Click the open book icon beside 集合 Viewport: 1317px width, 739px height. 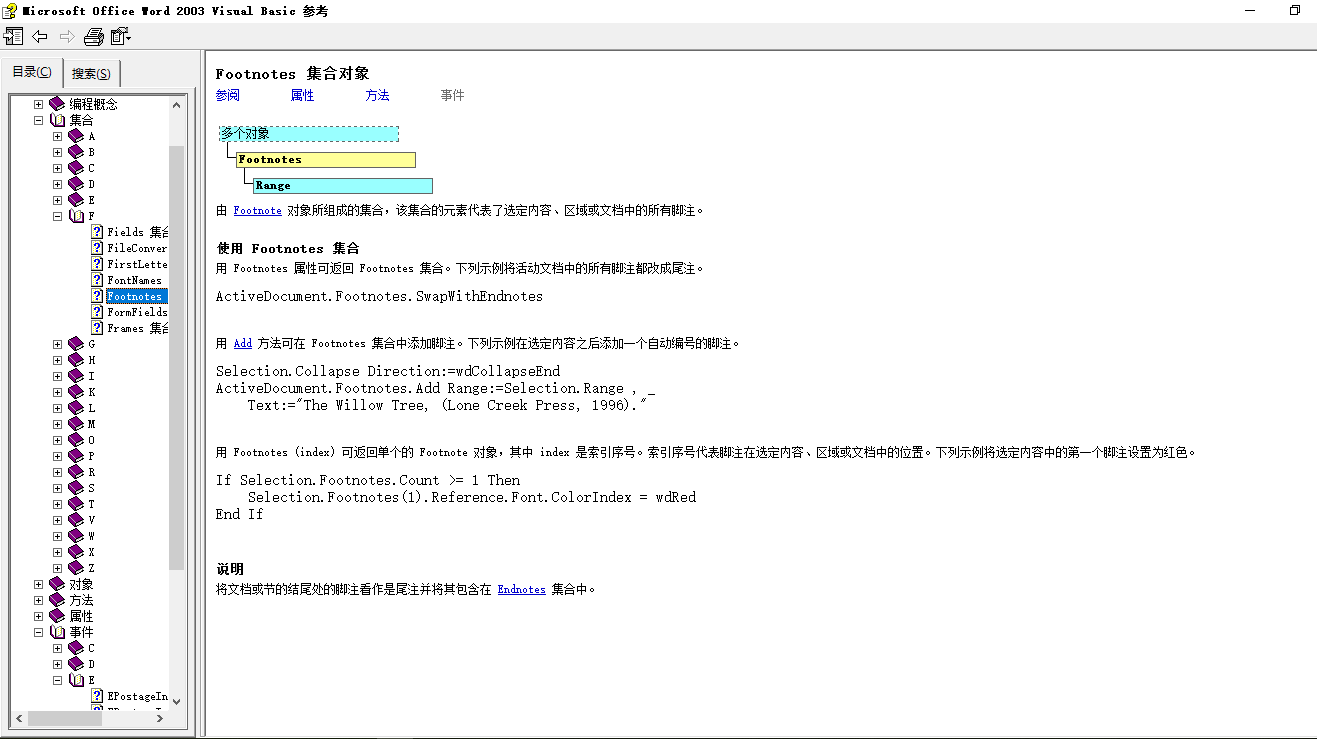point(56,119)
